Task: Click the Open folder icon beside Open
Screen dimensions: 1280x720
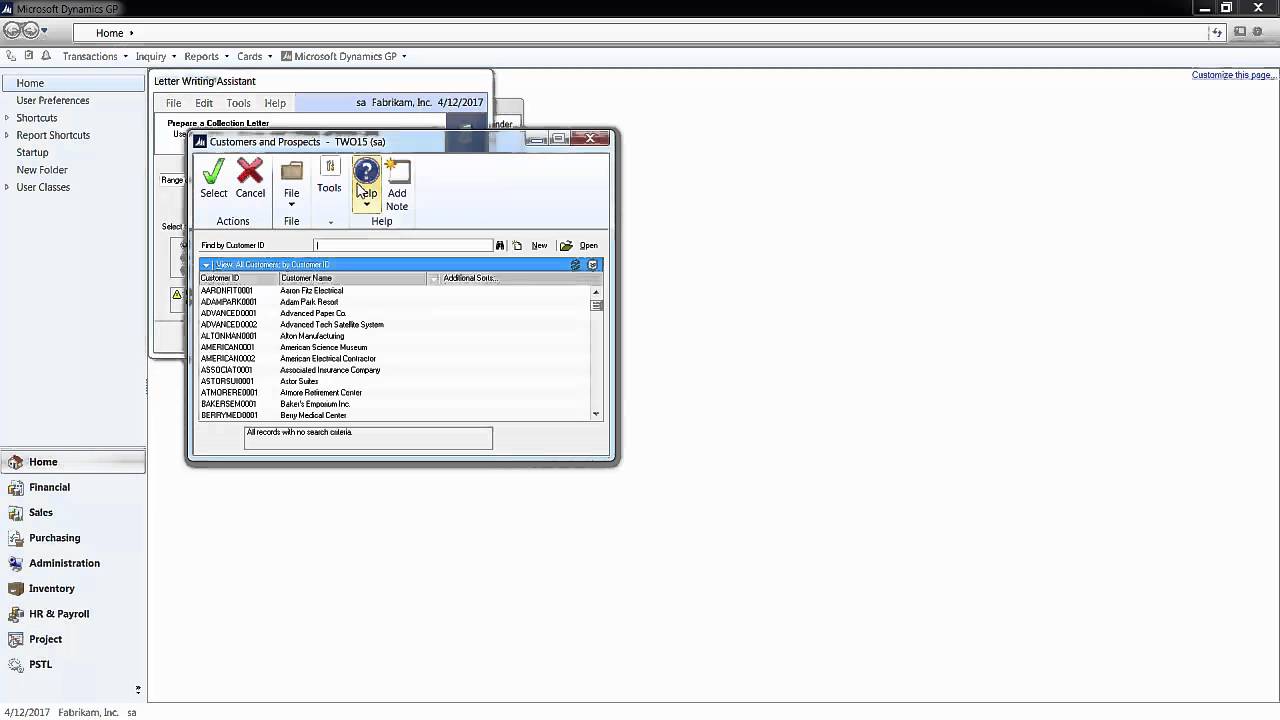Action: pos(566,245)
